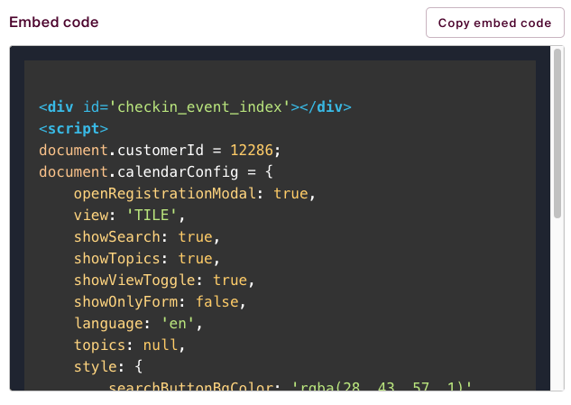Click the document.calendarConfig line
Viewport: 571px width, 405px height.
point(156,172)
